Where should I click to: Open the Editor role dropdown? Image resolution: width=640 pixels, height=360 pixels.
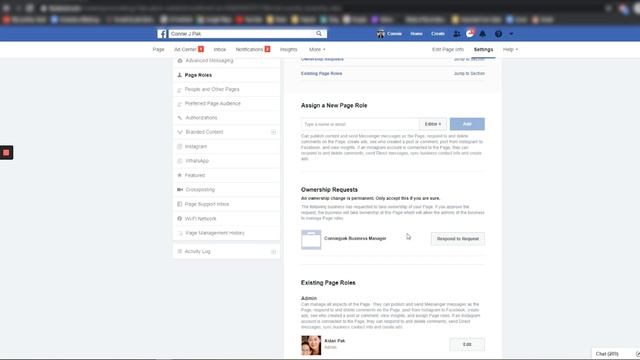(x=433, y=124)
